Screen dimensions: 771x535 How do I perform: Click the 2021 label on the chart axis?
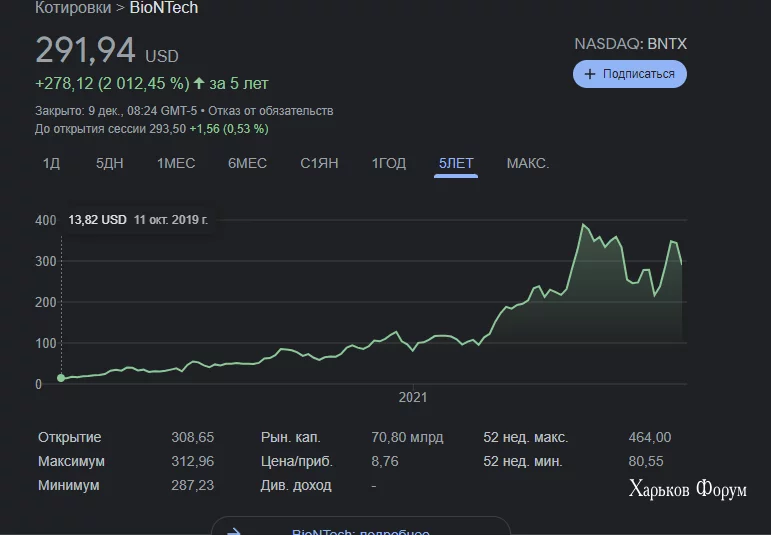pyautogui.click(x=412, y=397)
